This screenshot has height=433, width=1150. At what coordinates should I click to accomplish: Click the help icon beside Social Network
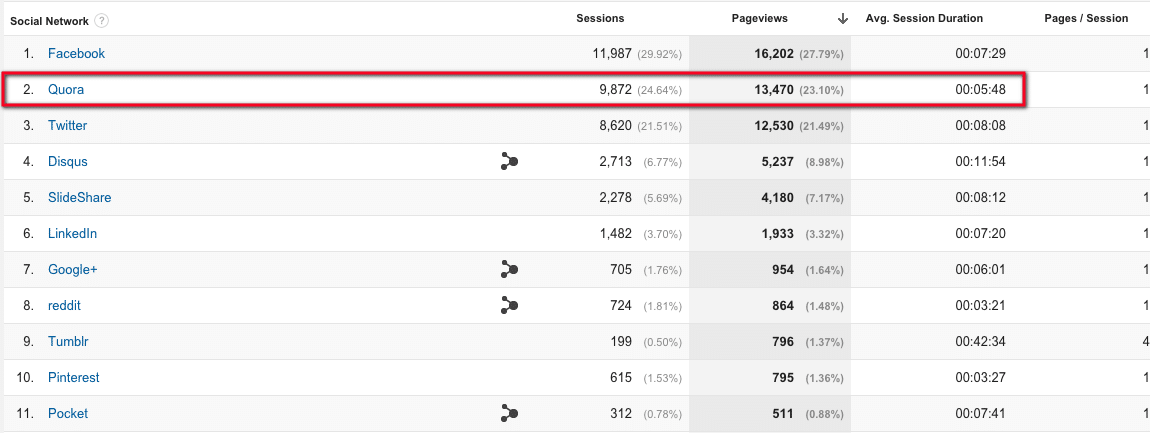click(102, 20)
